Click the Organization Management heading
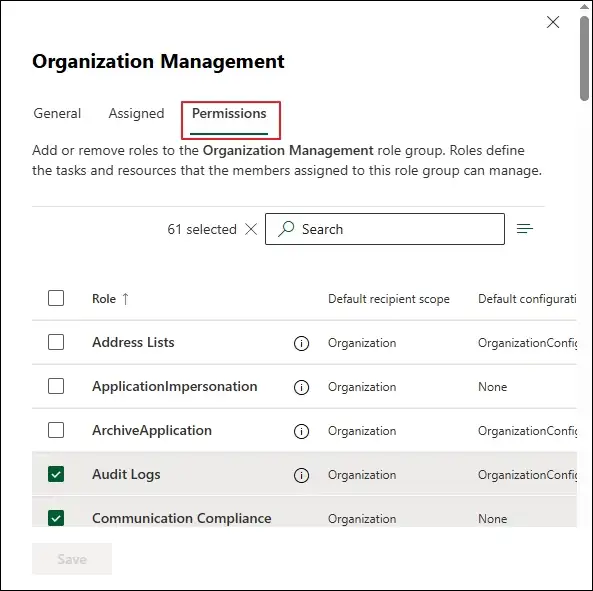 [x=158, y=62]
